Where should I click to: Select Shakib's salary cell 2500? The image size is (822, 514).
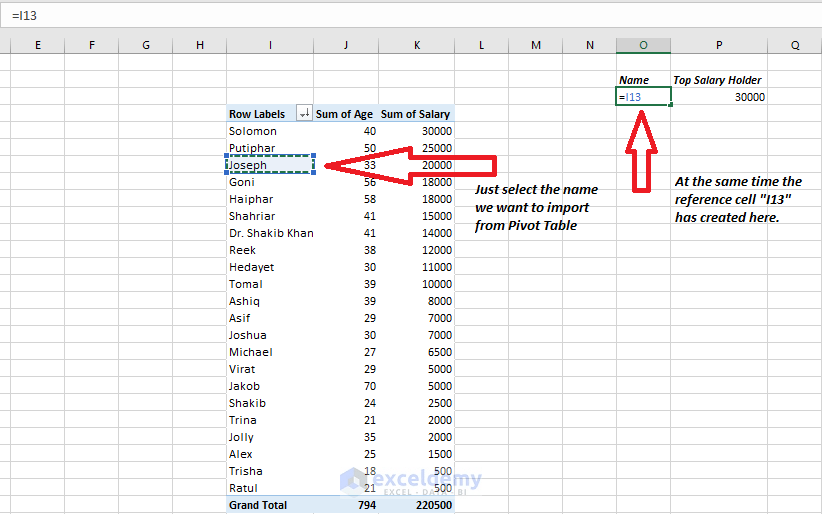tap(417, 403)
